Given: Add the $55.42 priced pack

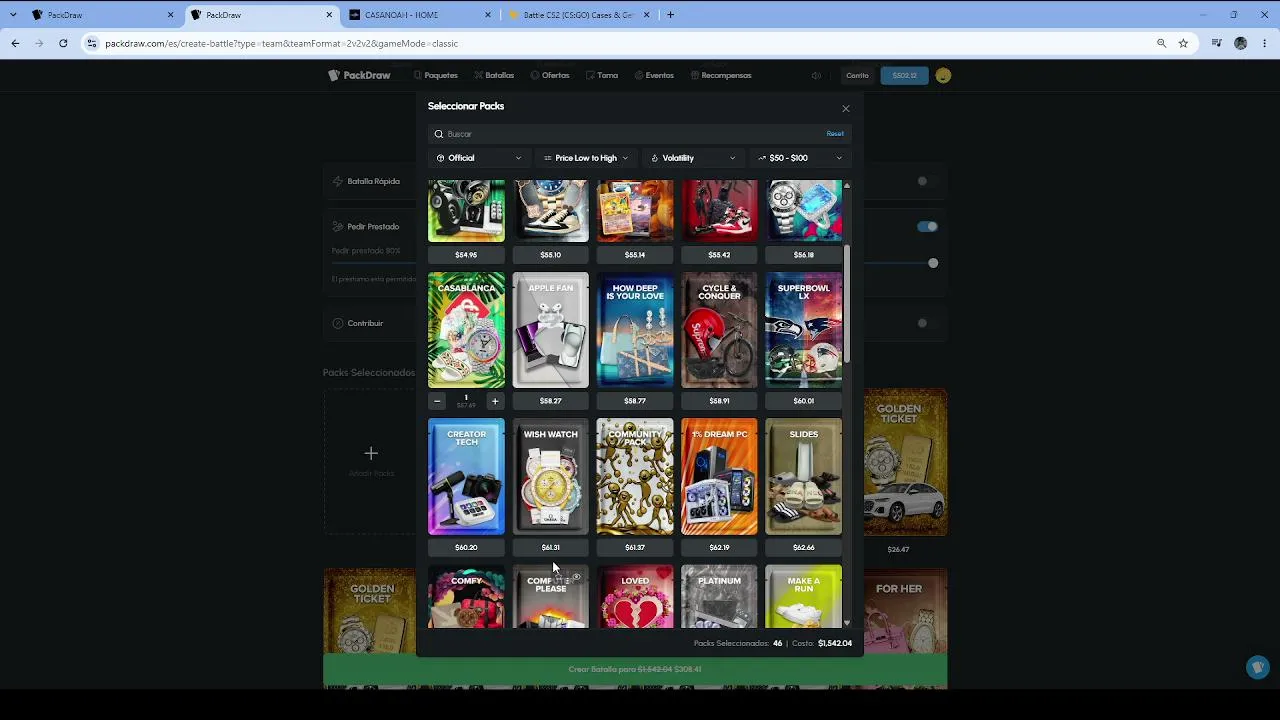Looking at the screenshot, I should click(719, 255).
